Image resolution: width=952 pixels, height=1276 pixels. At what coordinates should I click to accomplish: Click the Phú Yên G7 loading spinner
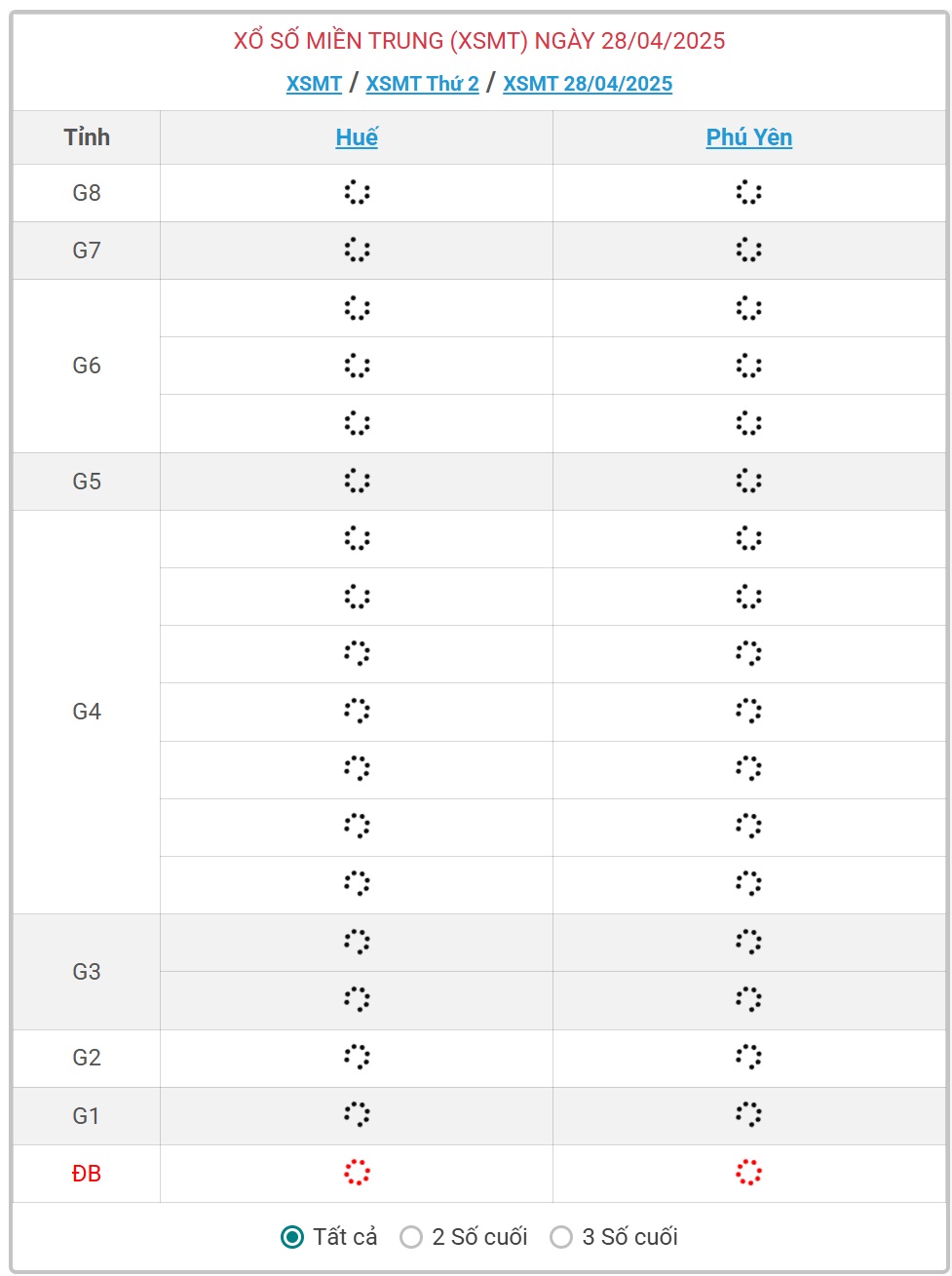748,250
